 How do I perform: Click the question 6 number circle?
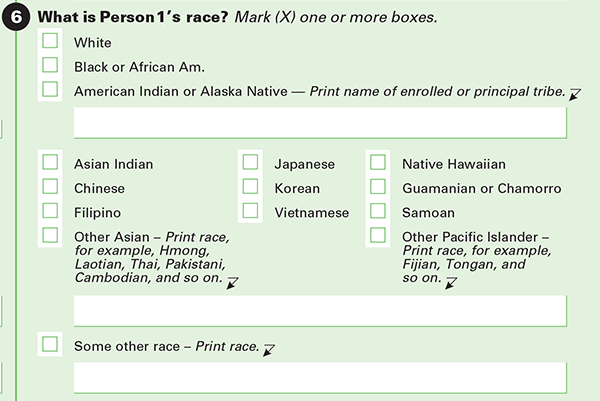click(x=17, y=18)
